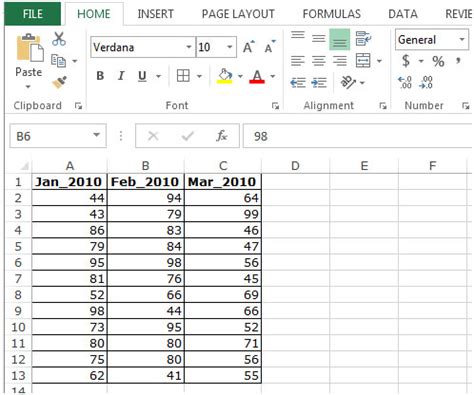Open the Paste options arrow

coord(28,87)
